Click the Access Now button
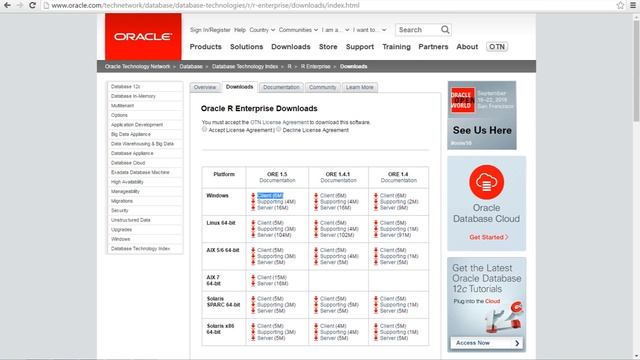The height and width of the screenshot is (360, 640). click(x=487, y=343)
